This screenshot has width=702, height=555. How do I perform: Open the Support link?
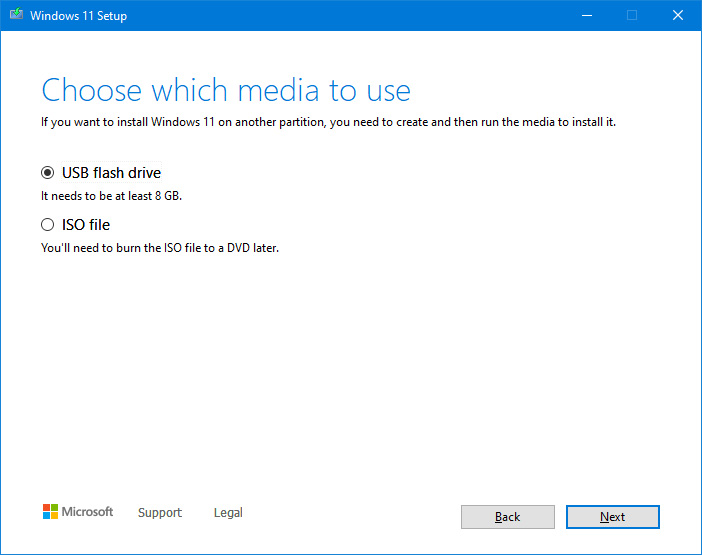click(160, 513)
